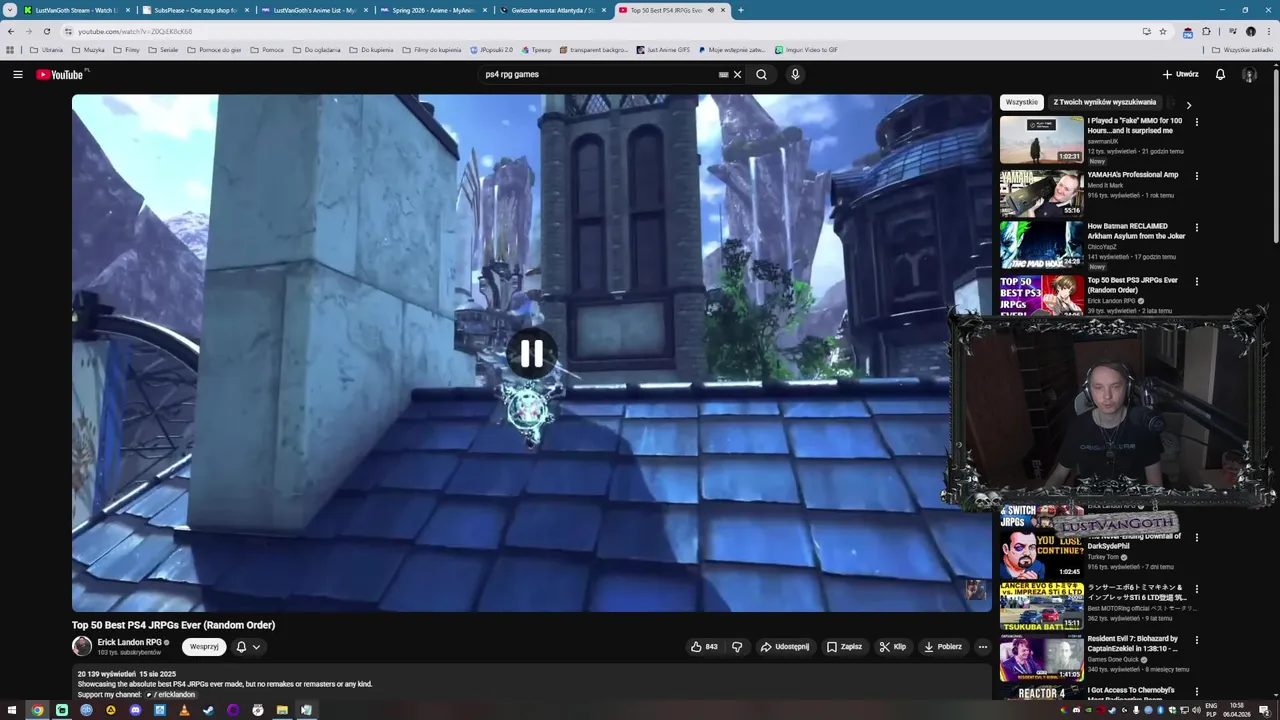The width and height of the screenshot is (1280, 720).
Task: Open Steam from the taskbar
Action: (x=208, y=710)
